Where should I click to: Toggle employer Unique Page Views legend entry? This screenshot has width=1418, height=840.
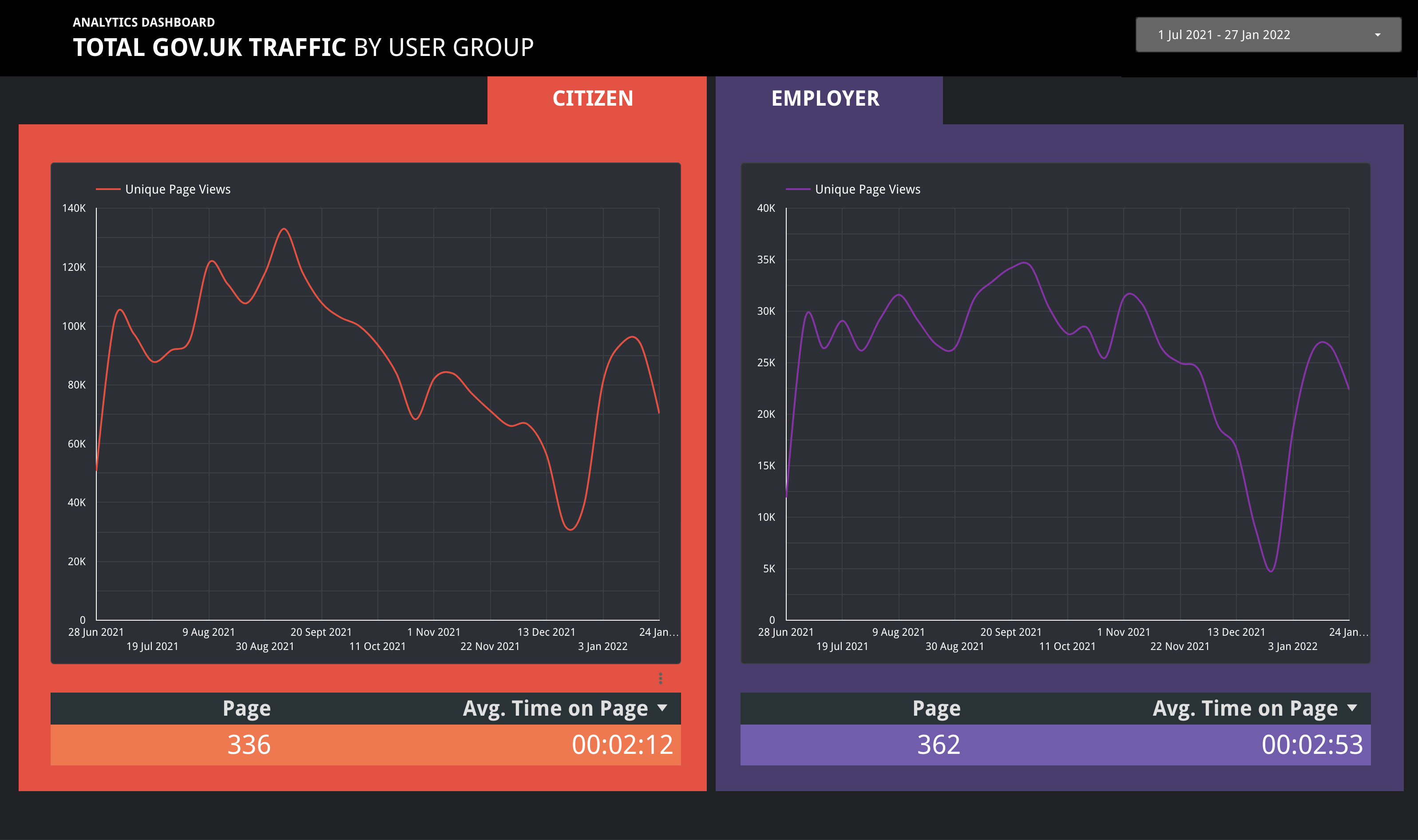point(867,189)
